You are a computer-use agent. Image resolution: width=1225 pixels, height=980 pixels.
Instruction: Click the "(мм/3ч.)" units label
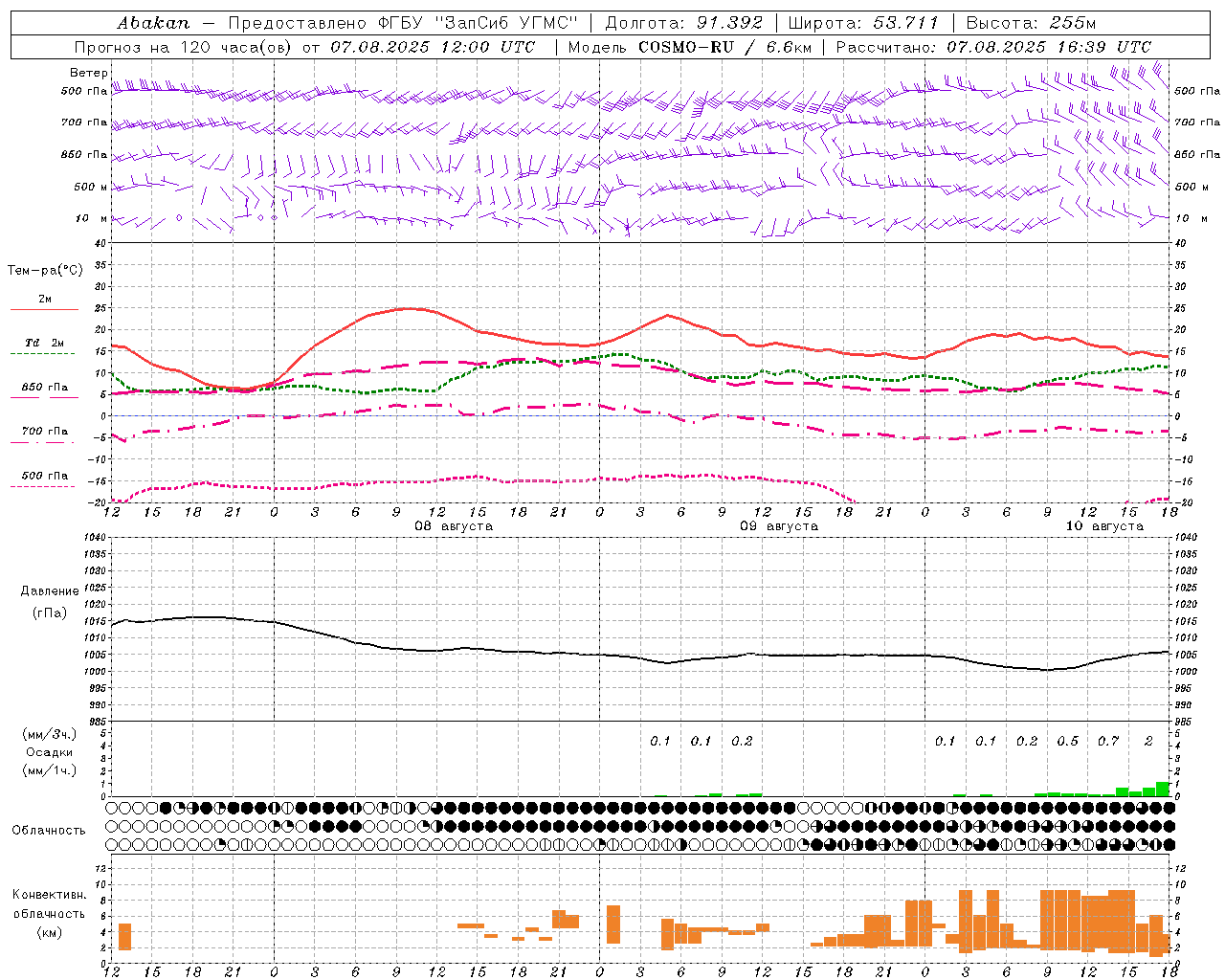(x=50, y=734)
